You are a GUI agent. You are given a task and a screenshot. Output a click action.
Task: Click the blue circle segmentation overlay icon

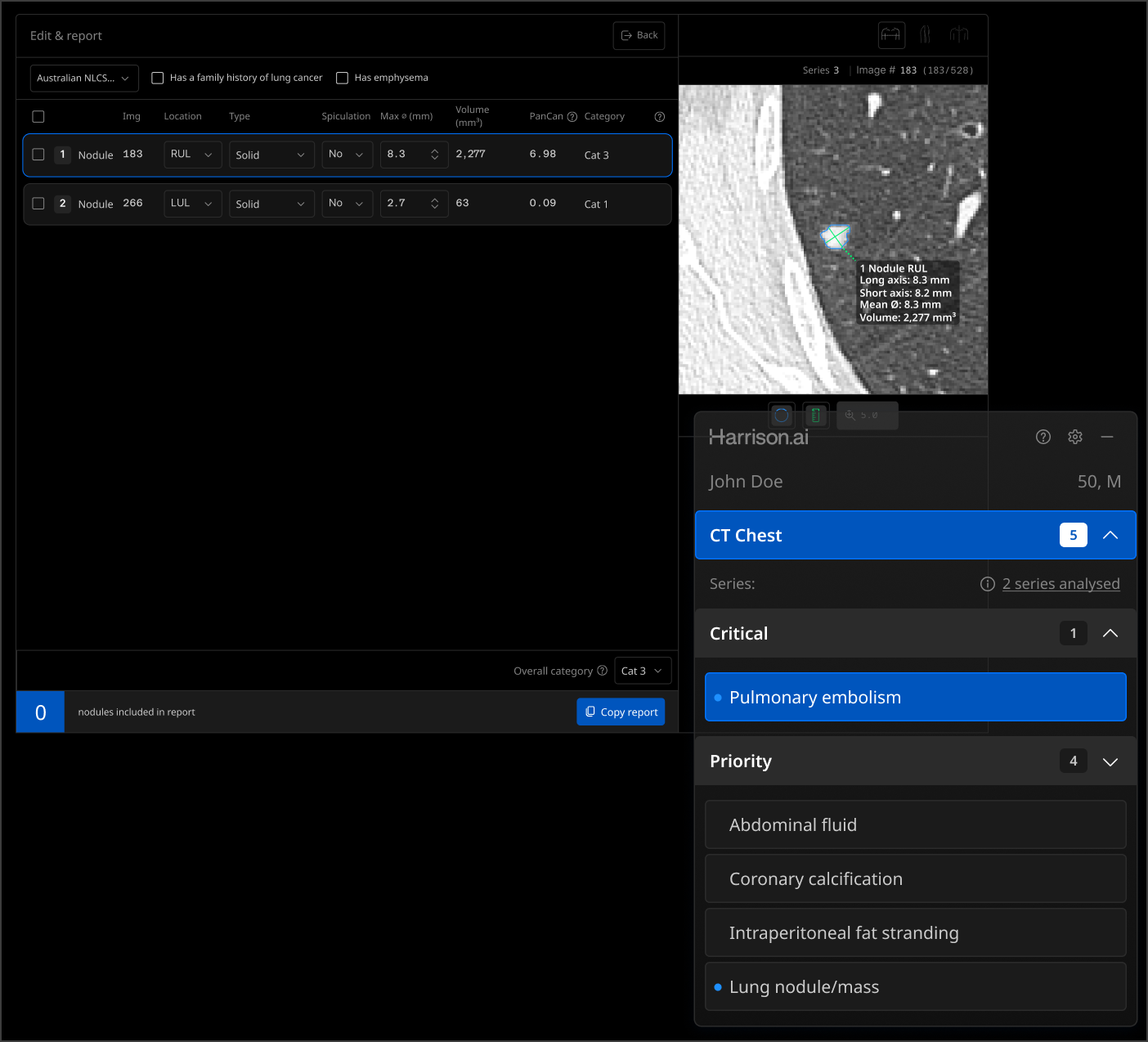tap(781, 415)
